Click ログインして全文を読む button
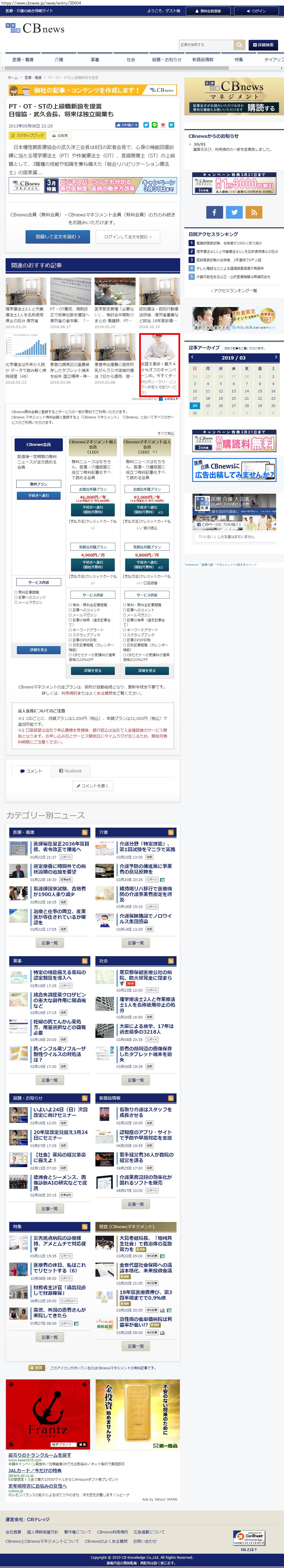 [128, 236]
